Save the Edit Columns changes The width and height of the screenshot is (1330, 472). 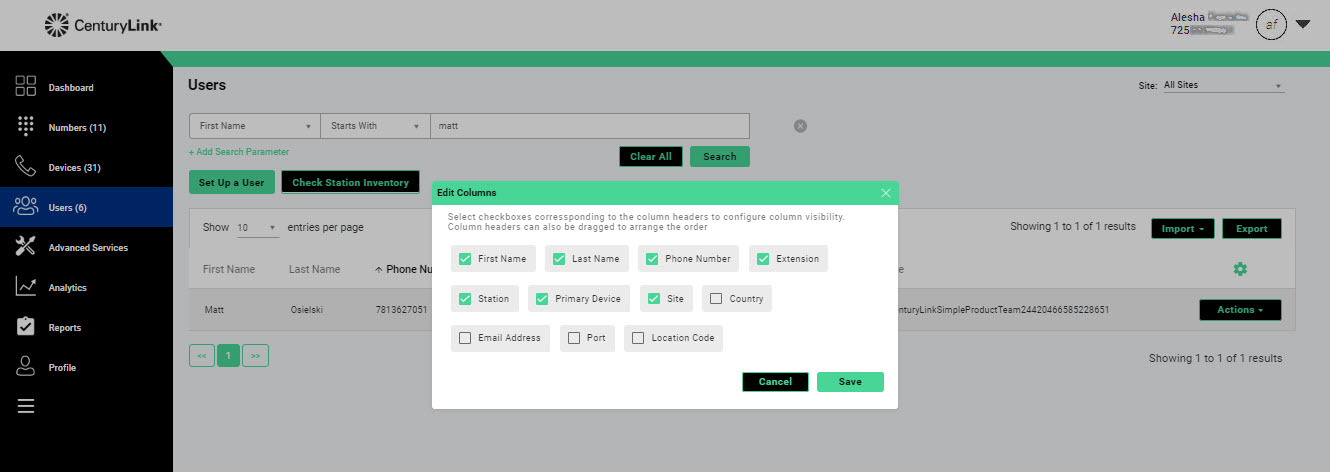point(850,382)
